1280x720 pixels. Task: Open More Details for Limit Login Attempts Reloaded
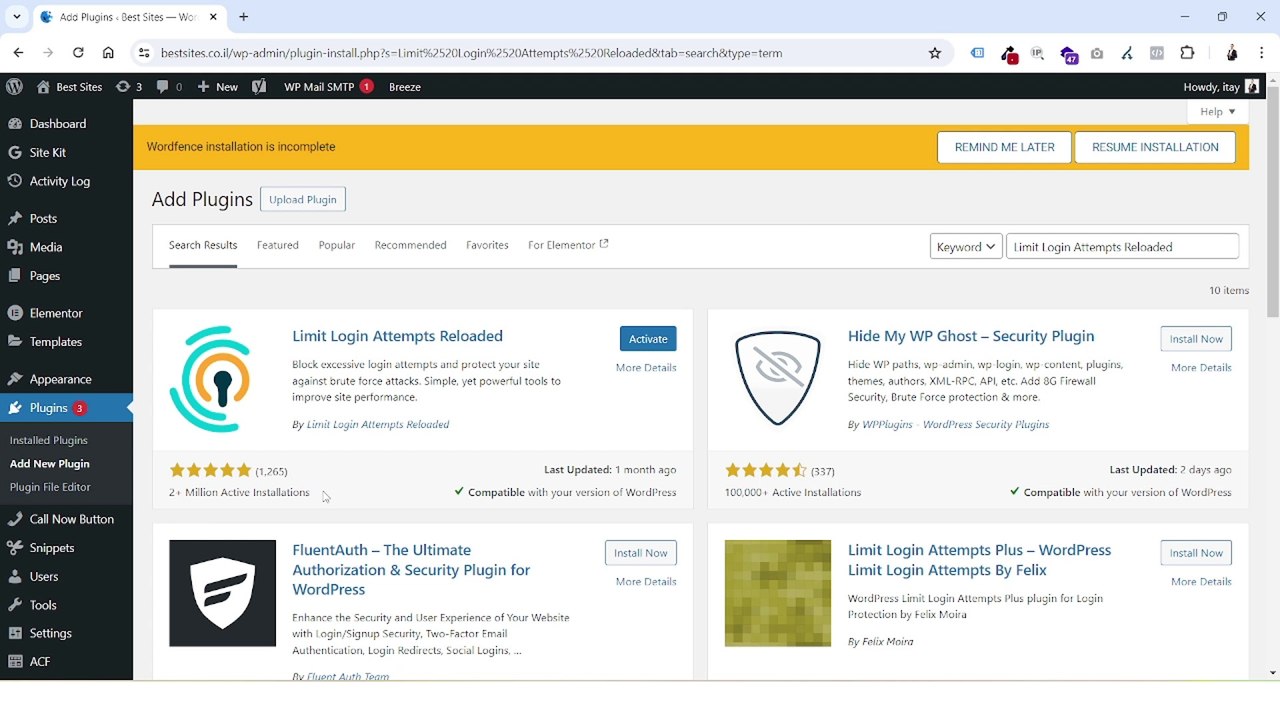pyautogui.click(x=646, y=368)
